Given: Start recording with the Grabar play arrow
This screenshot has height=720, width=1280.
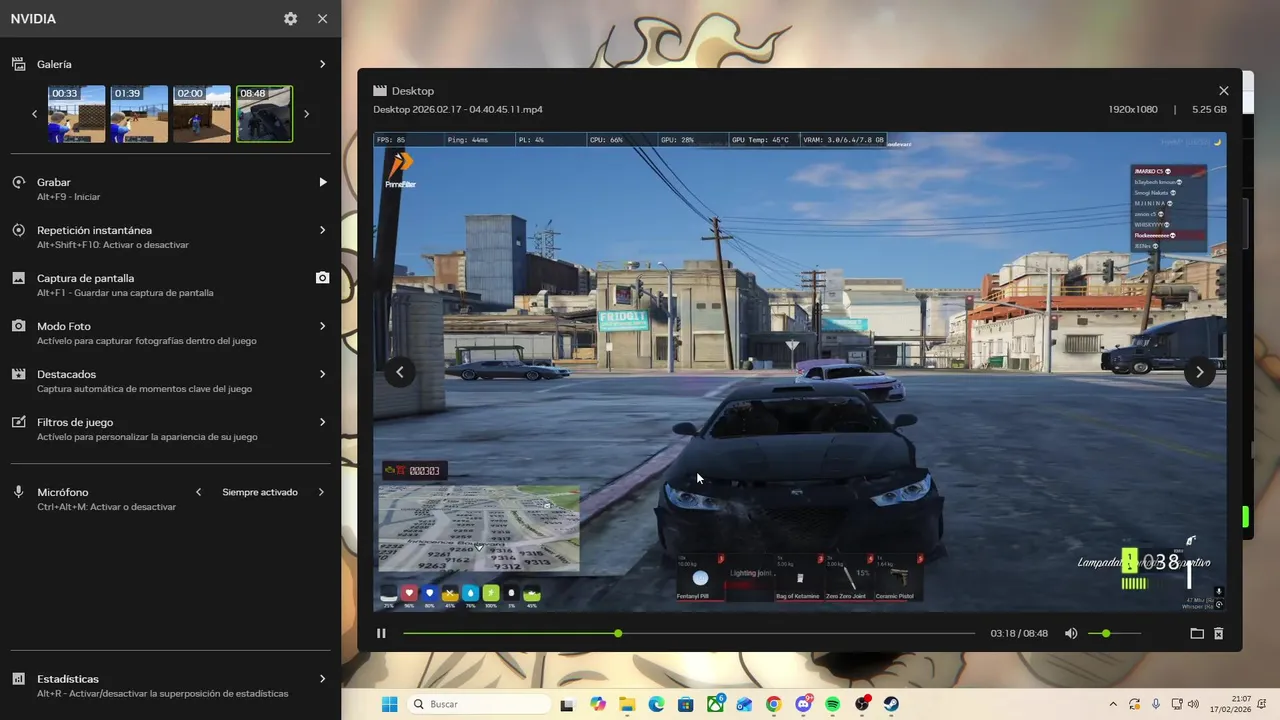Looking at the screenshot, I should coord(322,182).
